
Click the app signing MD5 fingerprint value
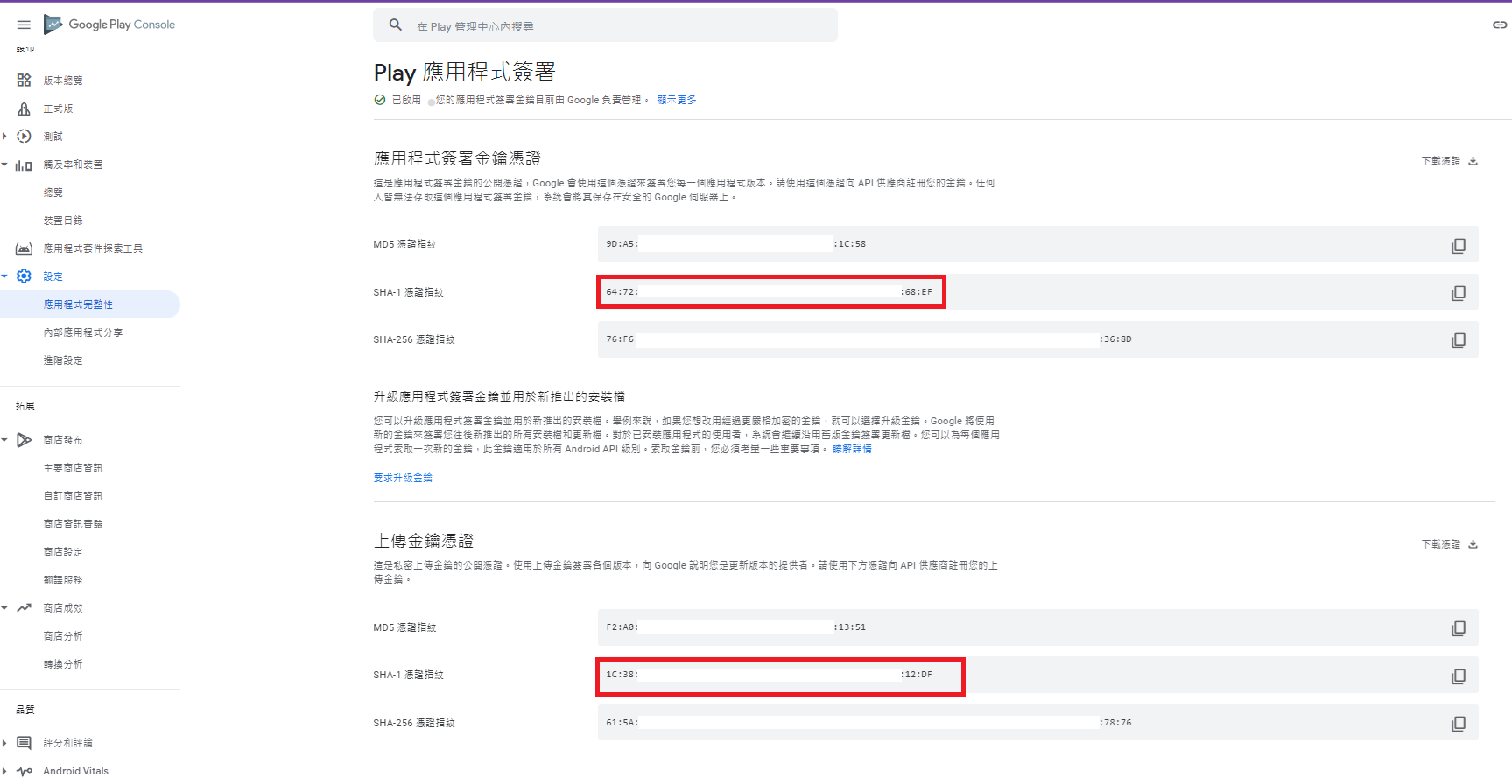point(736,244)
